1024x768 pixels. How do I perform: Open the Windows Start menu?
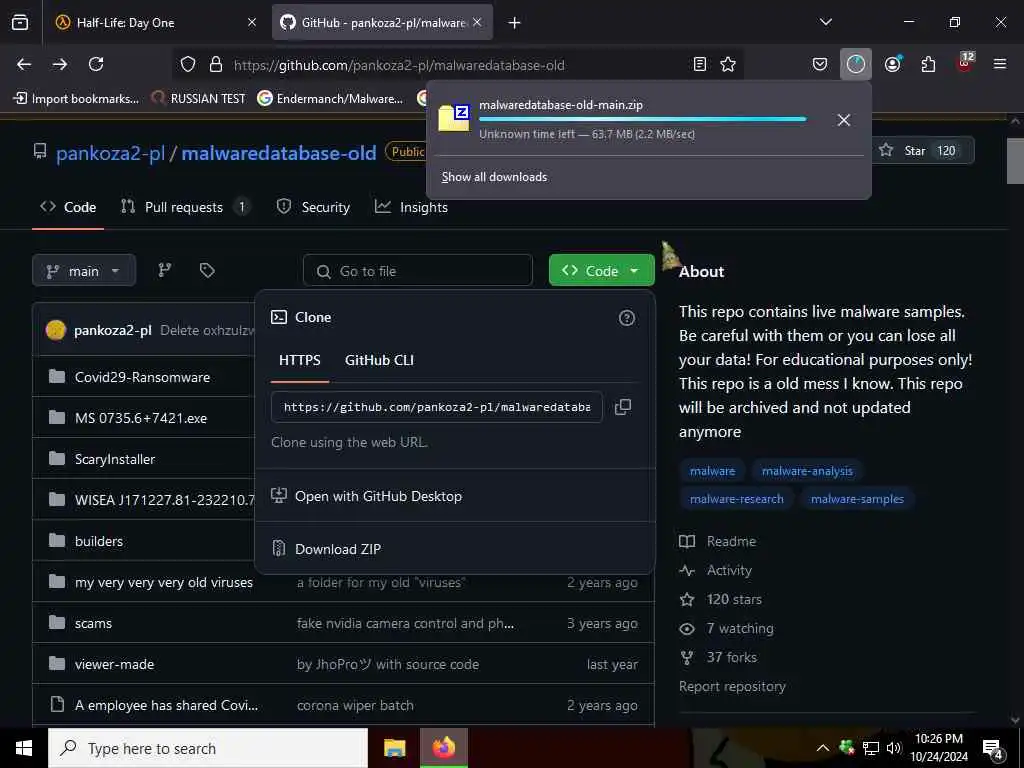24,748
